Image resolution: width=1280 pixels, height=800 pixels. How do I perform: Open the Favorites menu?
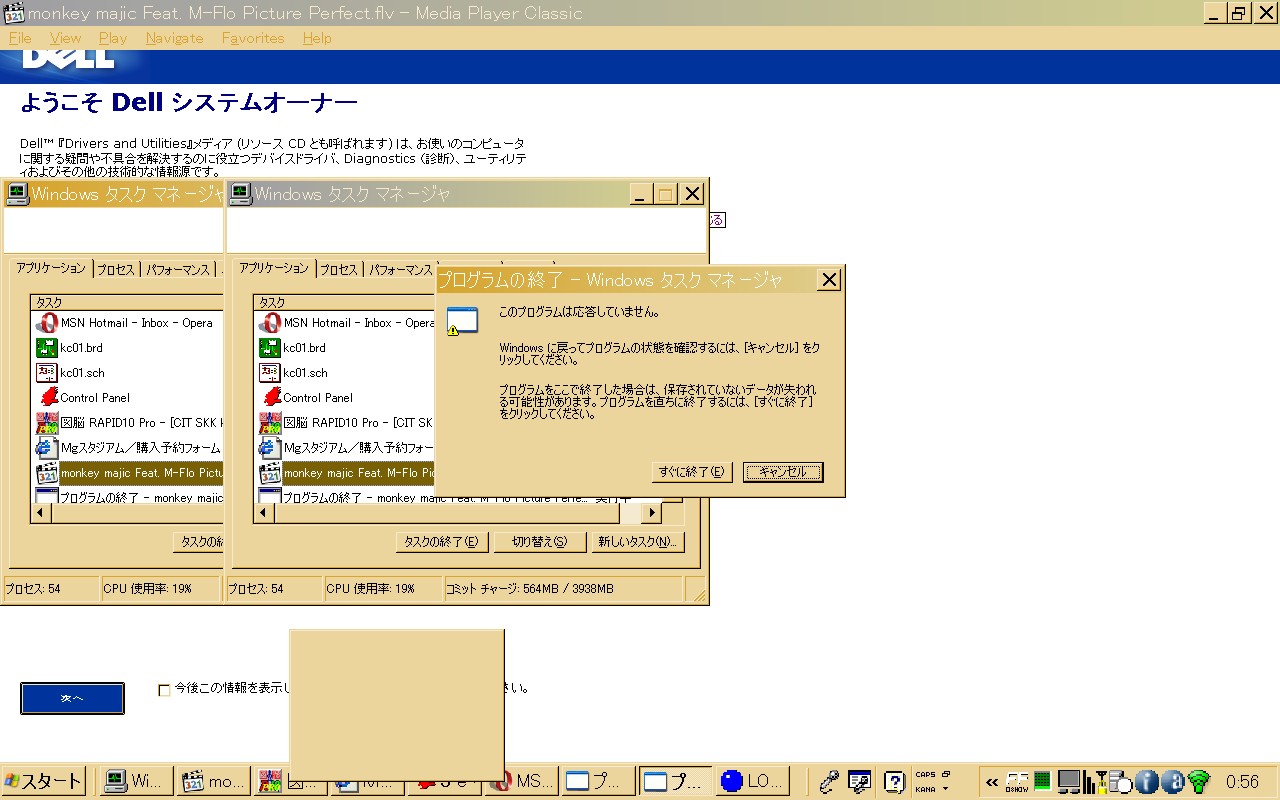click(x=253, y=38)
